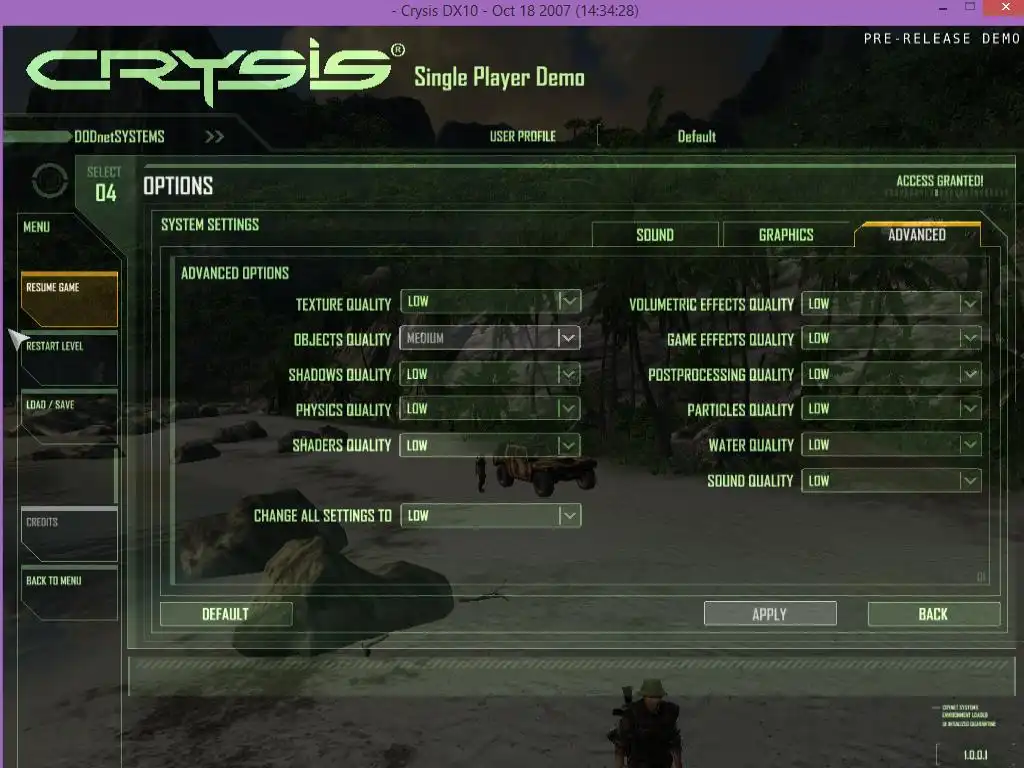Click the Texture Quality label

344,304
